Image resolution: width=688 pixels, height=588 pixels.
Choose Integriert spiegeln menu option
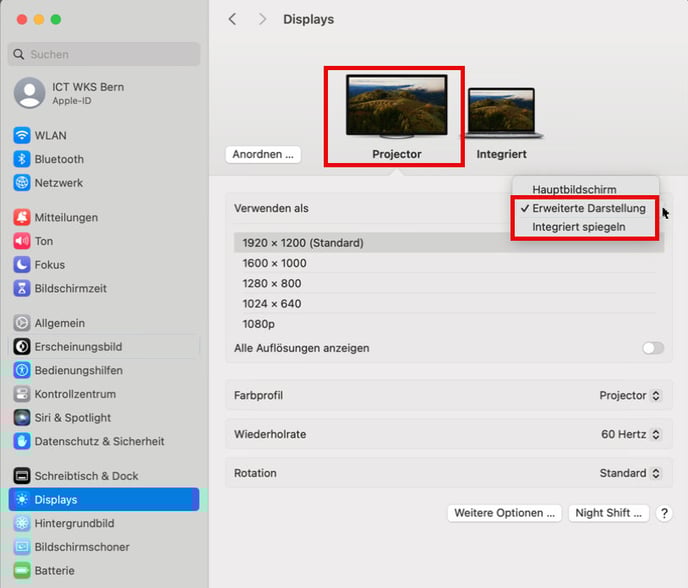coord(584,227)
